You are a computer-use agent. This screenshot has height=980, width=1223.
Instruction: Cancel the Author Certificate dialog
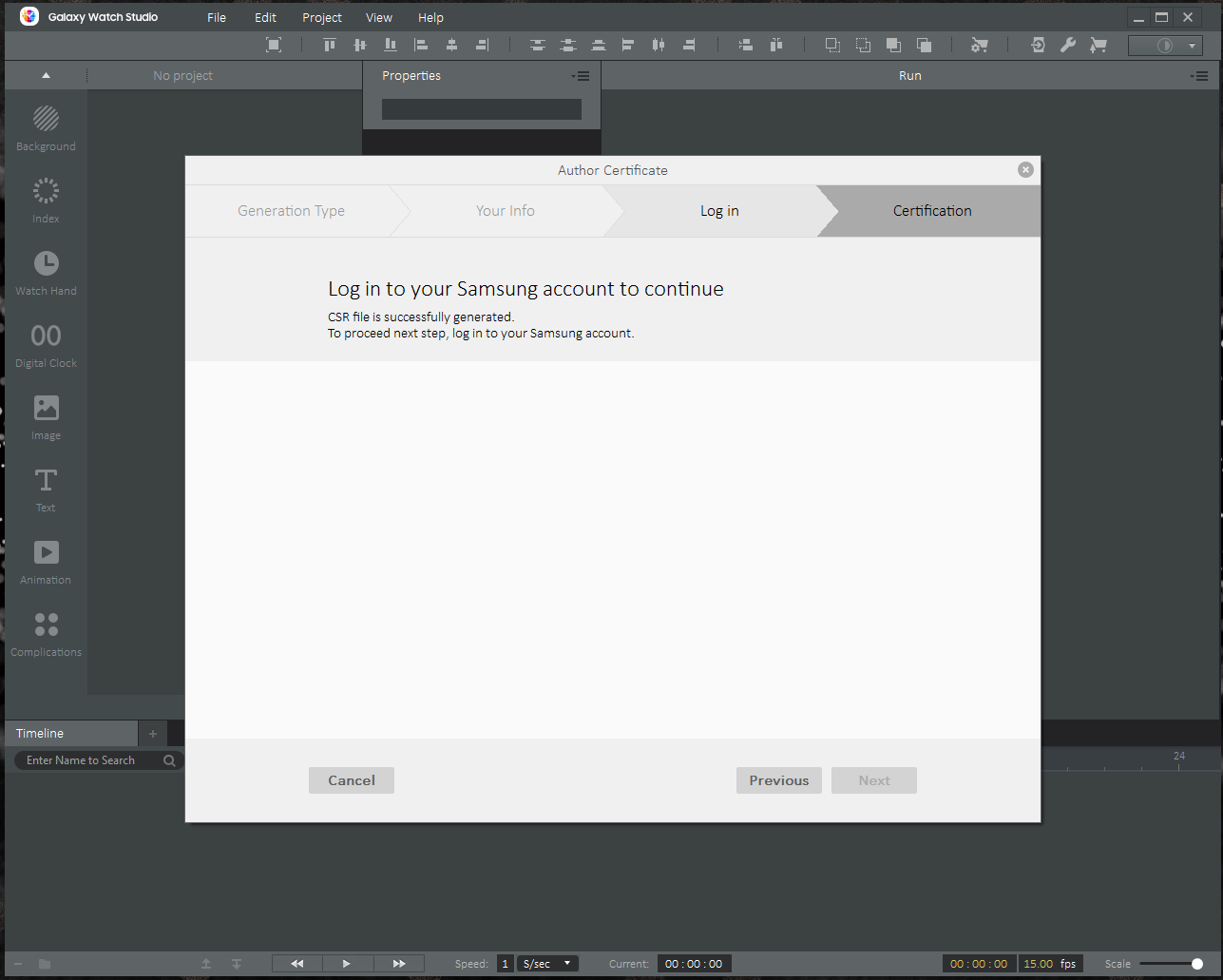(x=351, y=780)
